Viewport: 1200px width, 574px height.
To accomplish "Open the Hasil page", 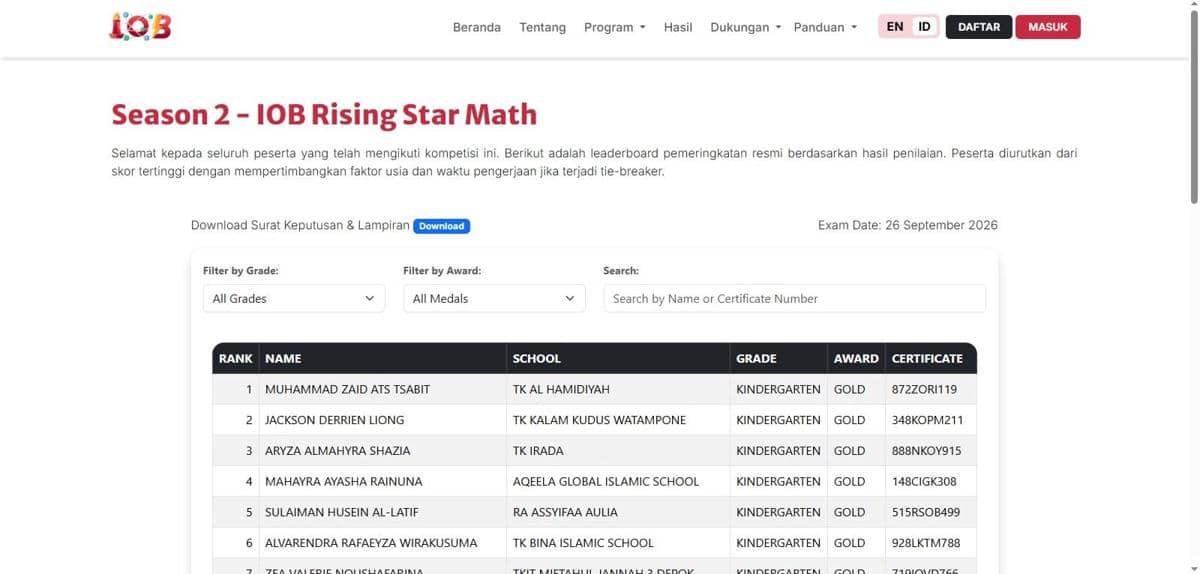I will click(678, 27).
